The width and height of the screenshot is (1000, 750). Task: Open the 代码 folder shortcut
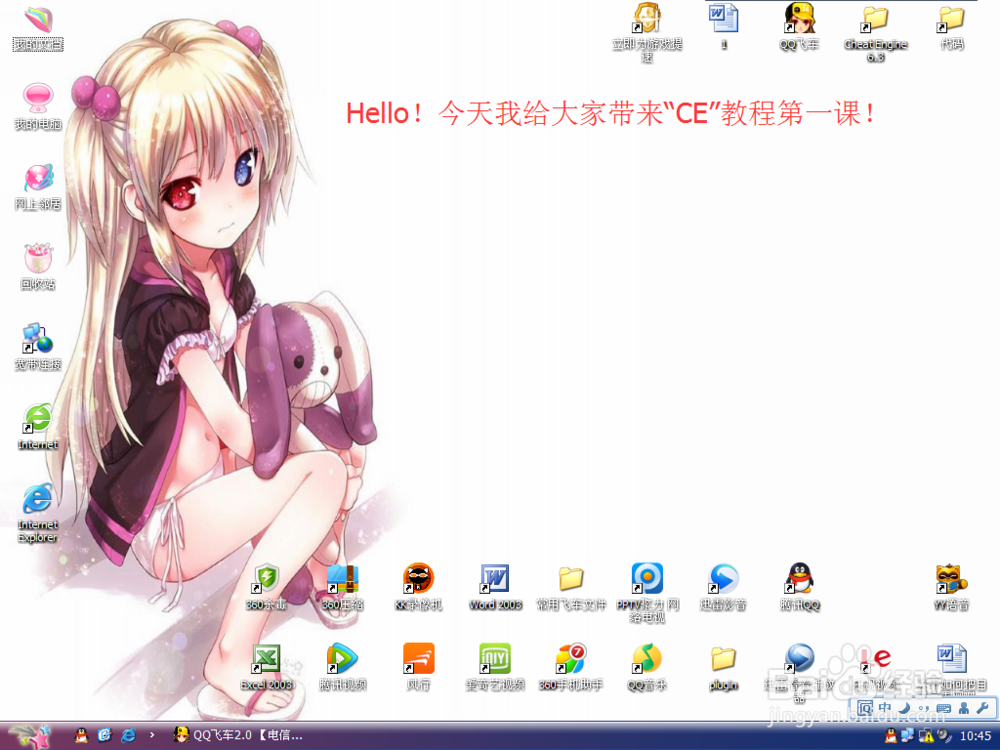tap(952, 27)
